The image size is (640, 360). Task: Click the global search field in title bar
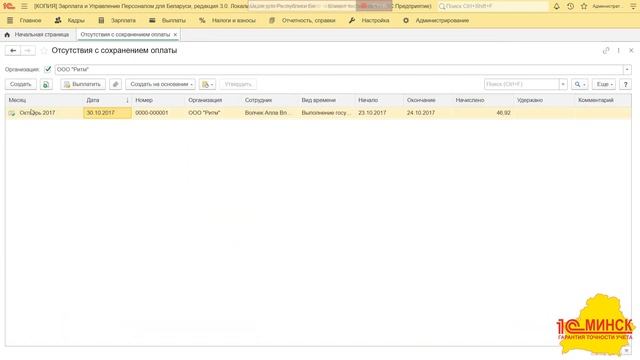pyautogui.click(x=493, y=6)
